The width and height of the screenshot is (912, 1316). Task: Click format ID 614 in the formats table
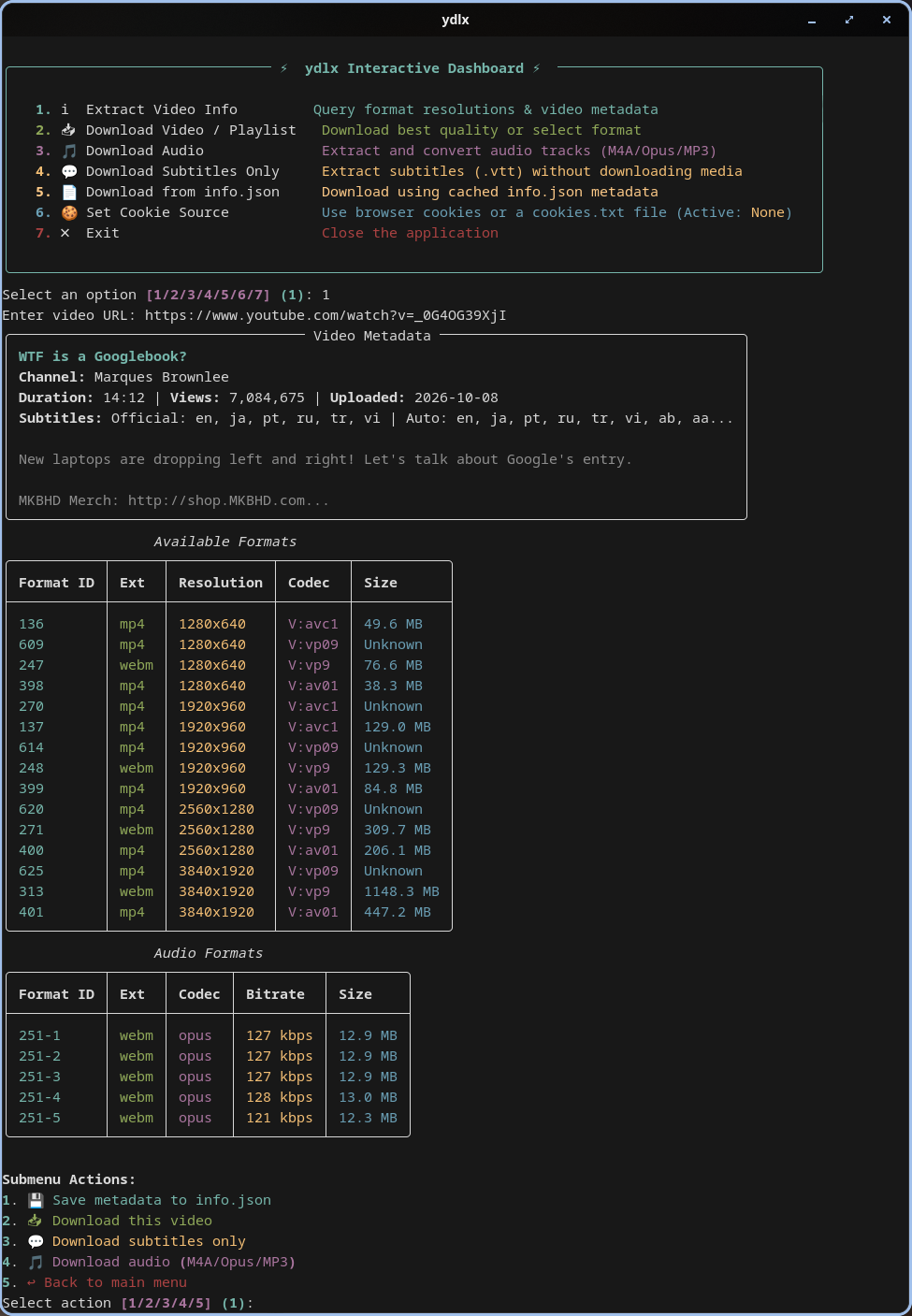(x=31, y=747)
